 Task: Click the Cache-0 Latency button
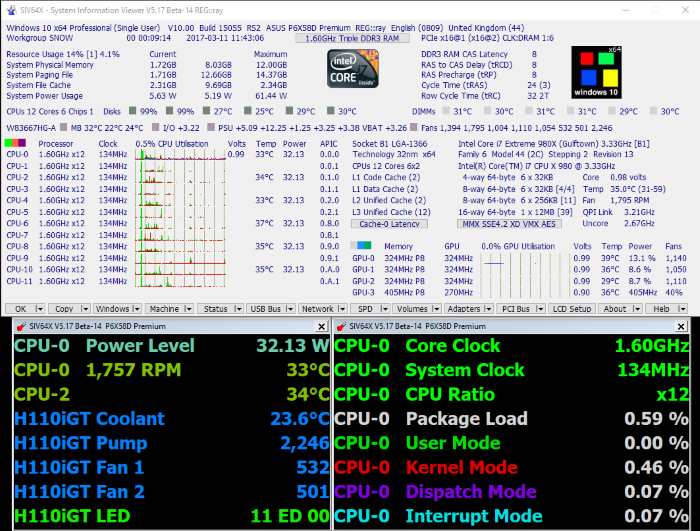pyautogui.click(x=389, y=224)
